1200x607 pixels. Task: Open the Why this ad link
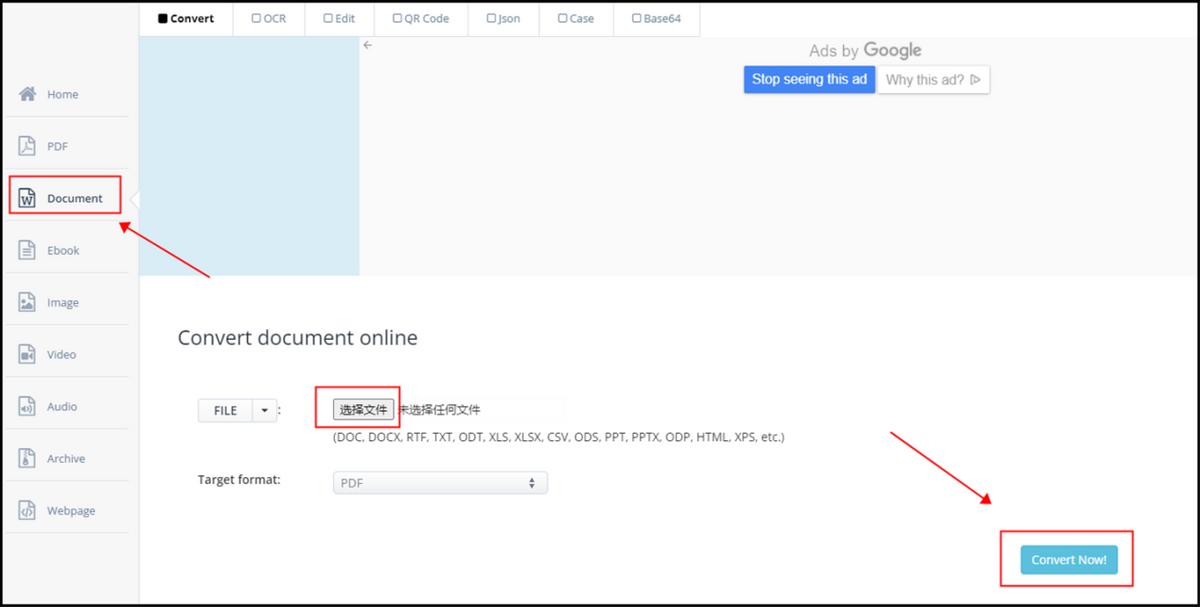[926, 80]
